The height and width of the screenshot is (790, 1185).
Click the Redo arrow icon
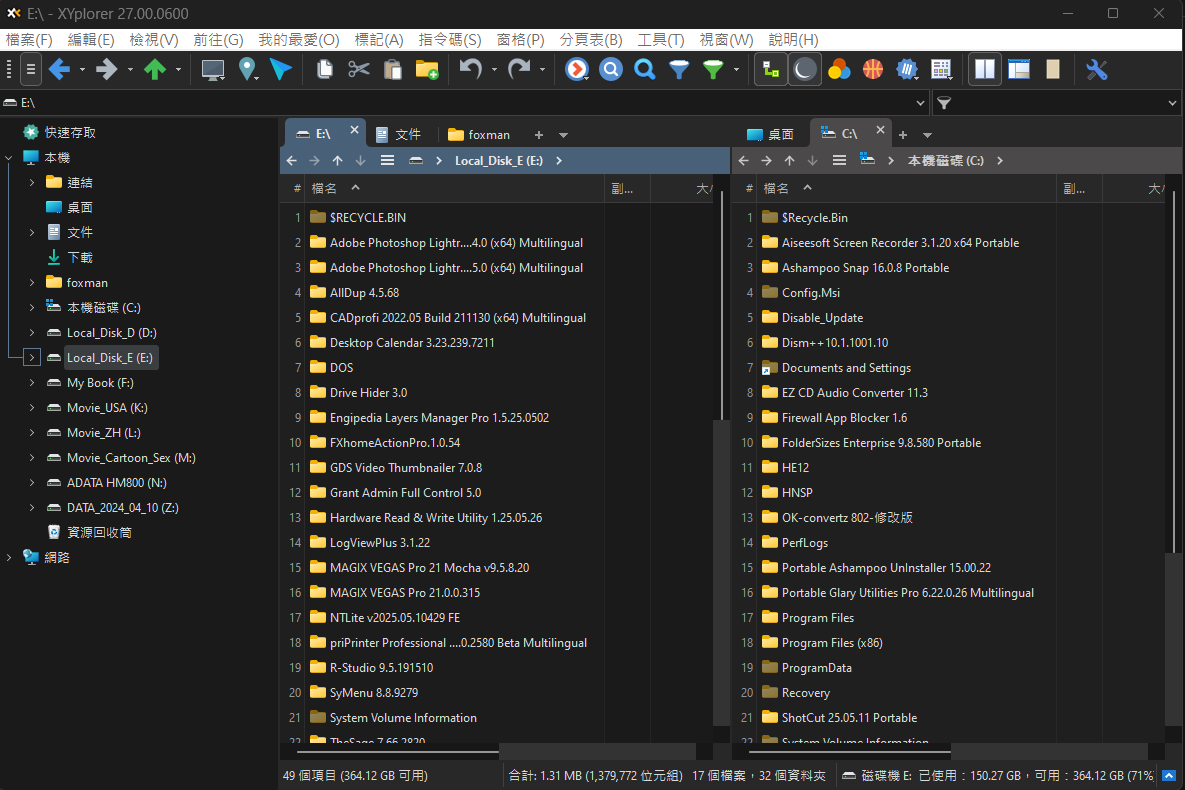tap(519, 70)
